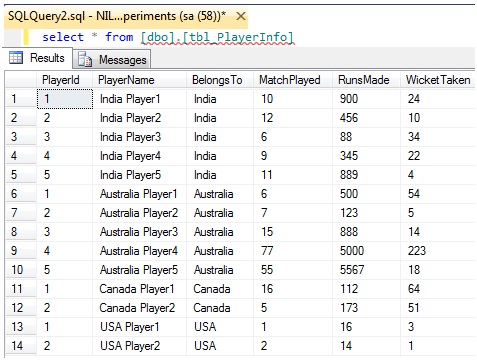Click the 'USA Player2' cell

[139, 346]
